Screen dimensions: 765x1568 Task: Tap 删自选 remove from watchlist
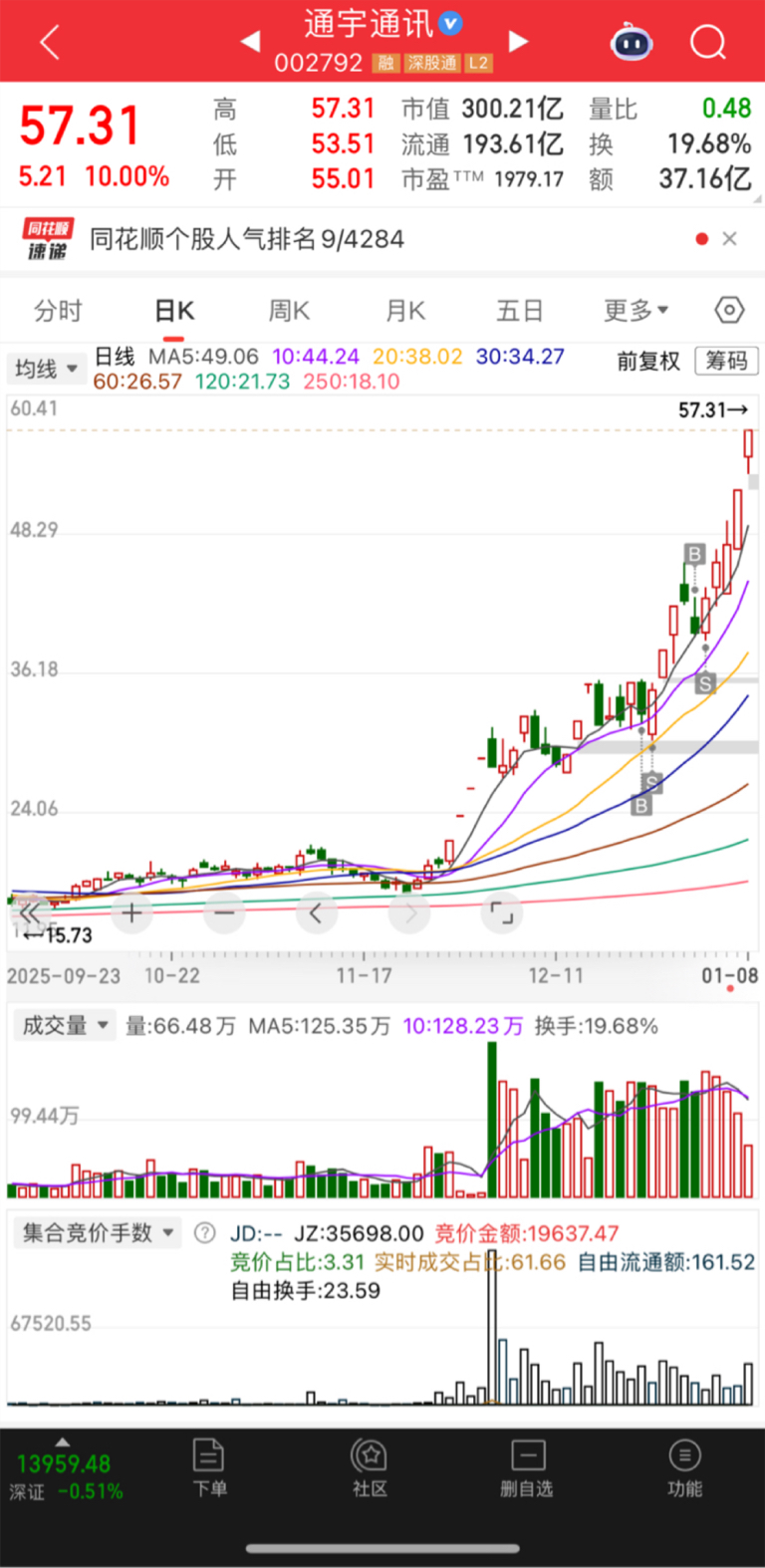point(527,1467)
